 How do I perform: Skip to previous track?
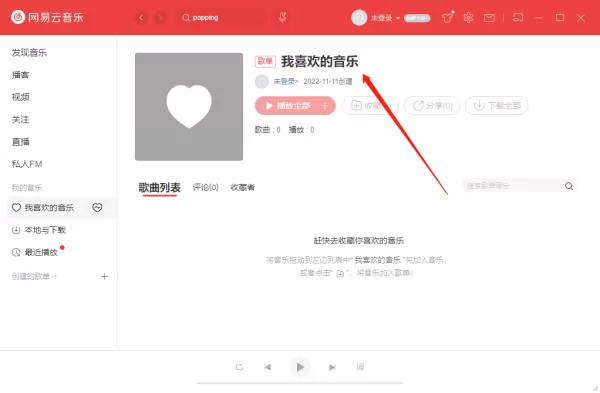(268, 367)
